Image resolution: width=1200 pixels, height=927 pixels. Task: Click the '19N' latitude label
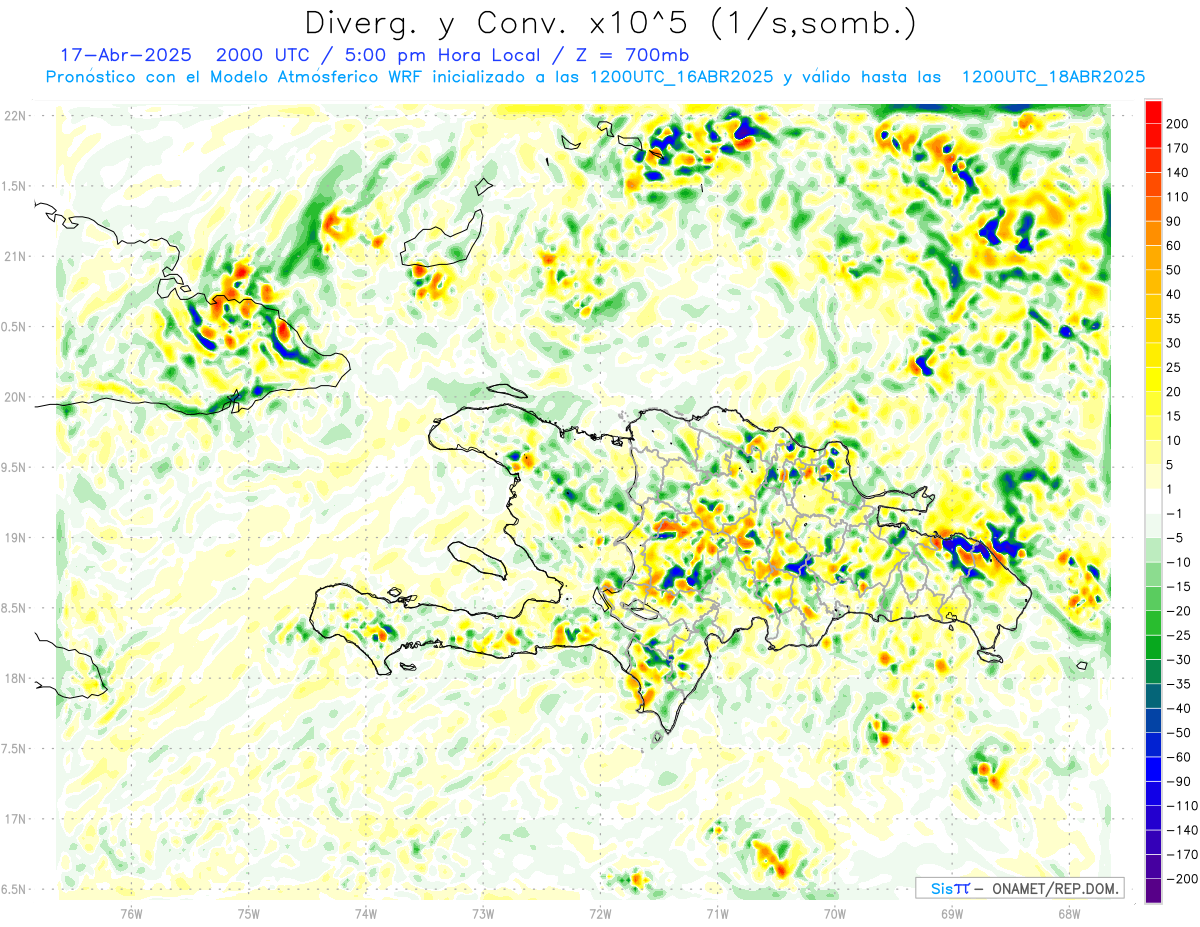tap(15, 537)
